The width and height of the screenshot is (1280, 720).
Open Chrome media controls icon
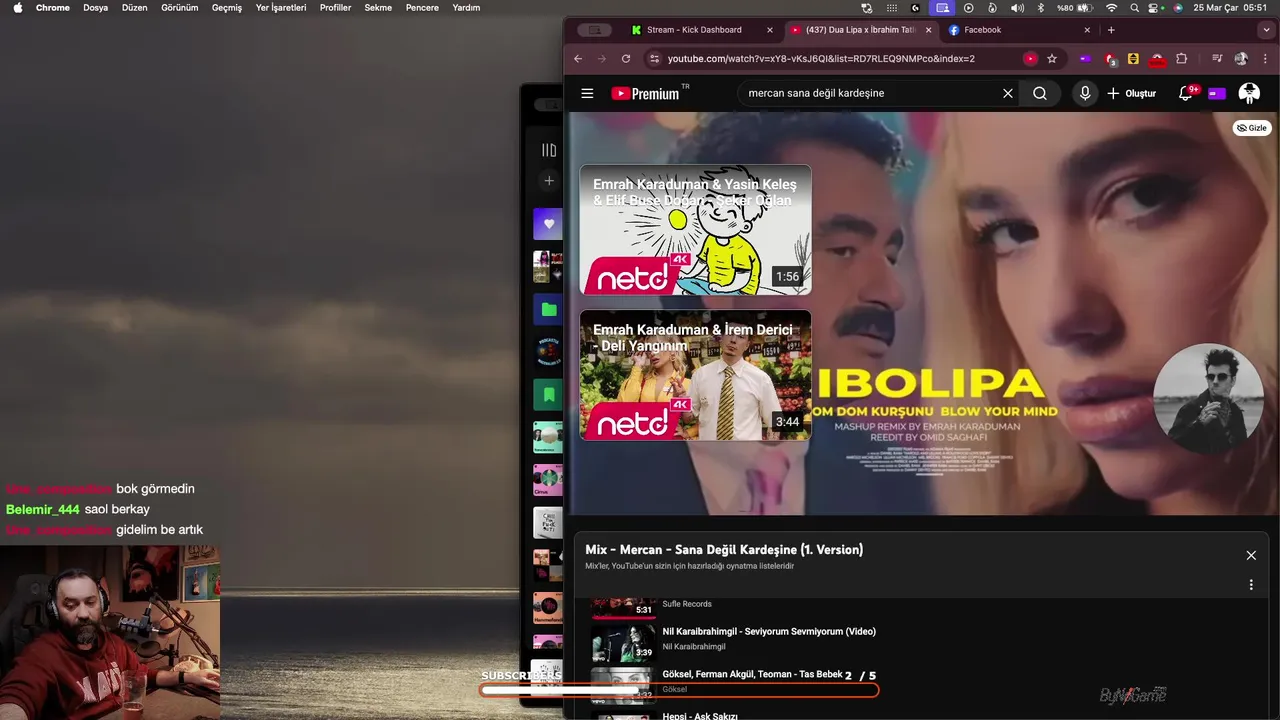pyautogui.click(x=1217, y=59)
